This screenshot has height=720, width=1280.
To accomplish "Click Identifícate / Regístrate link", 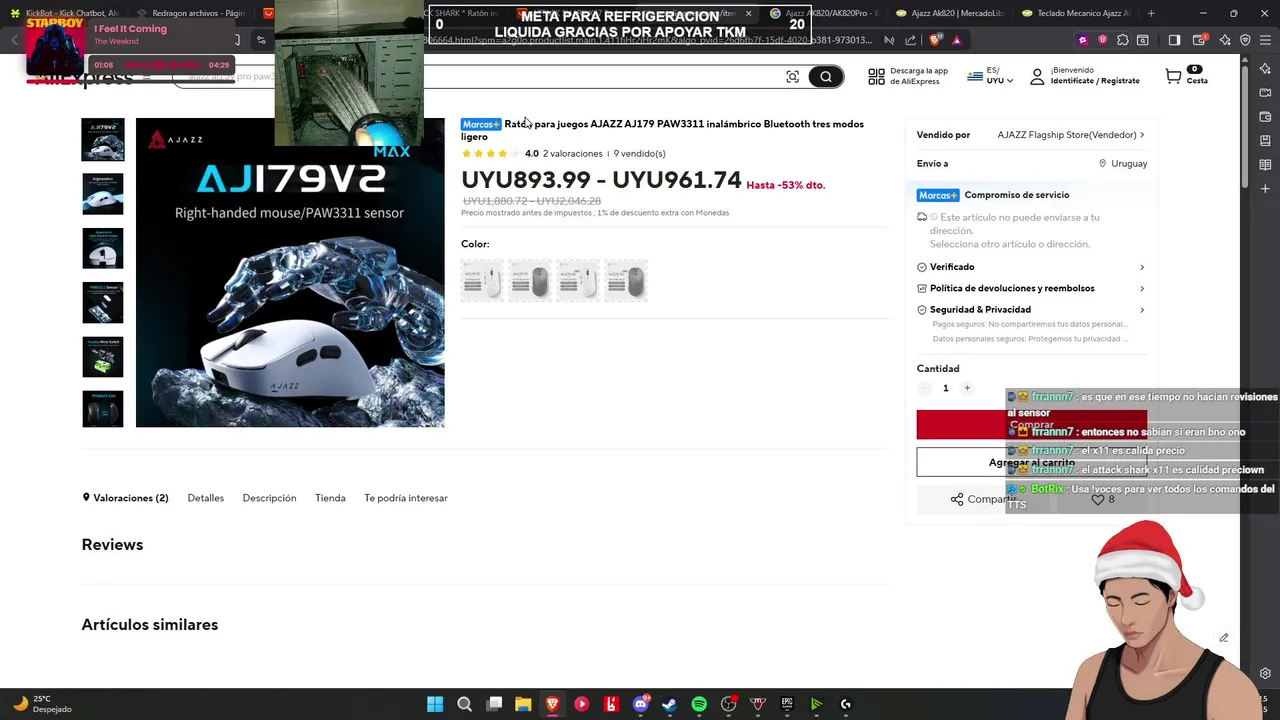I will click(1095, 81).
